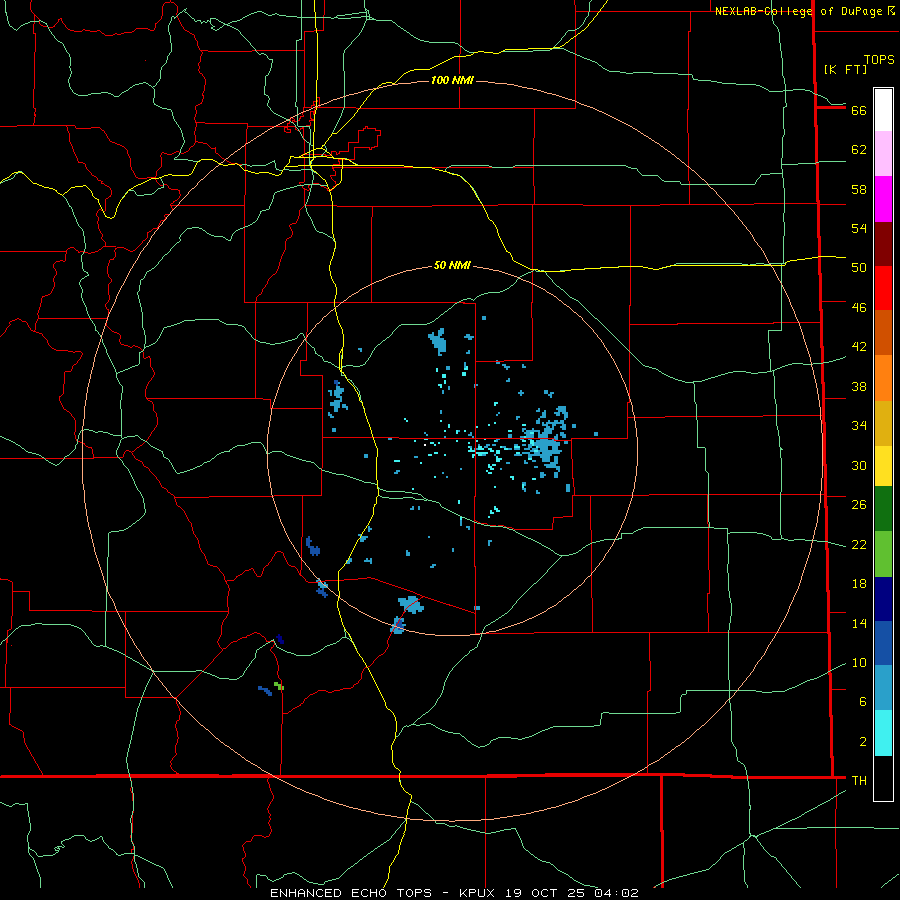The height and width of the screenshot is (900, 900).
Task: Click the gold legend swatch
Action: pos(883,424)
